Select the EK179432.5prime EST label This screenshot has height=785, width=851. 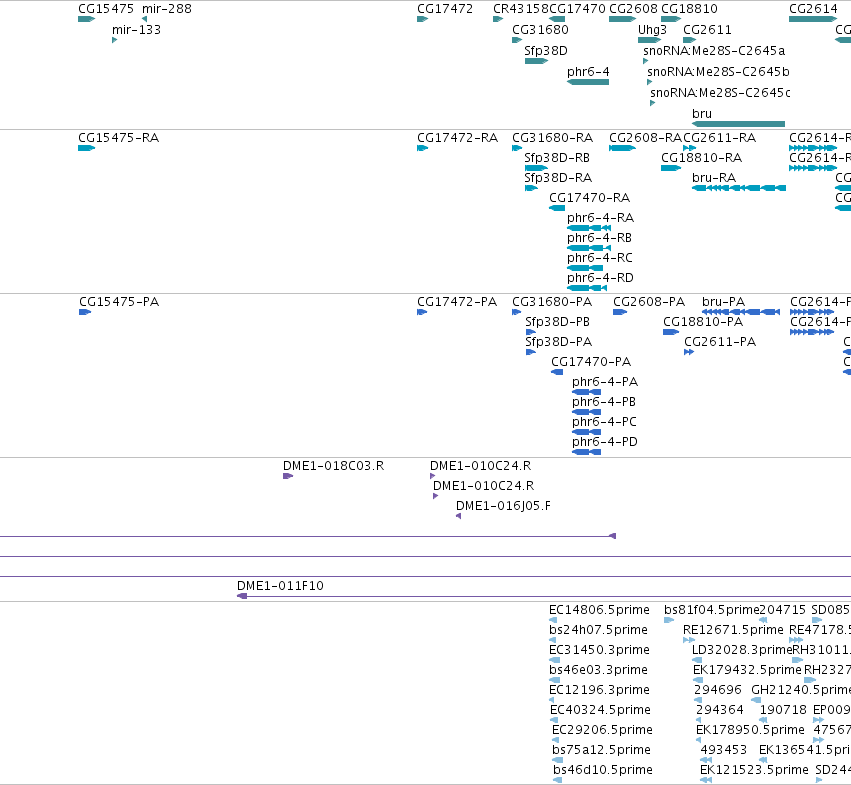pyautogui.click(x=747, y=670)
